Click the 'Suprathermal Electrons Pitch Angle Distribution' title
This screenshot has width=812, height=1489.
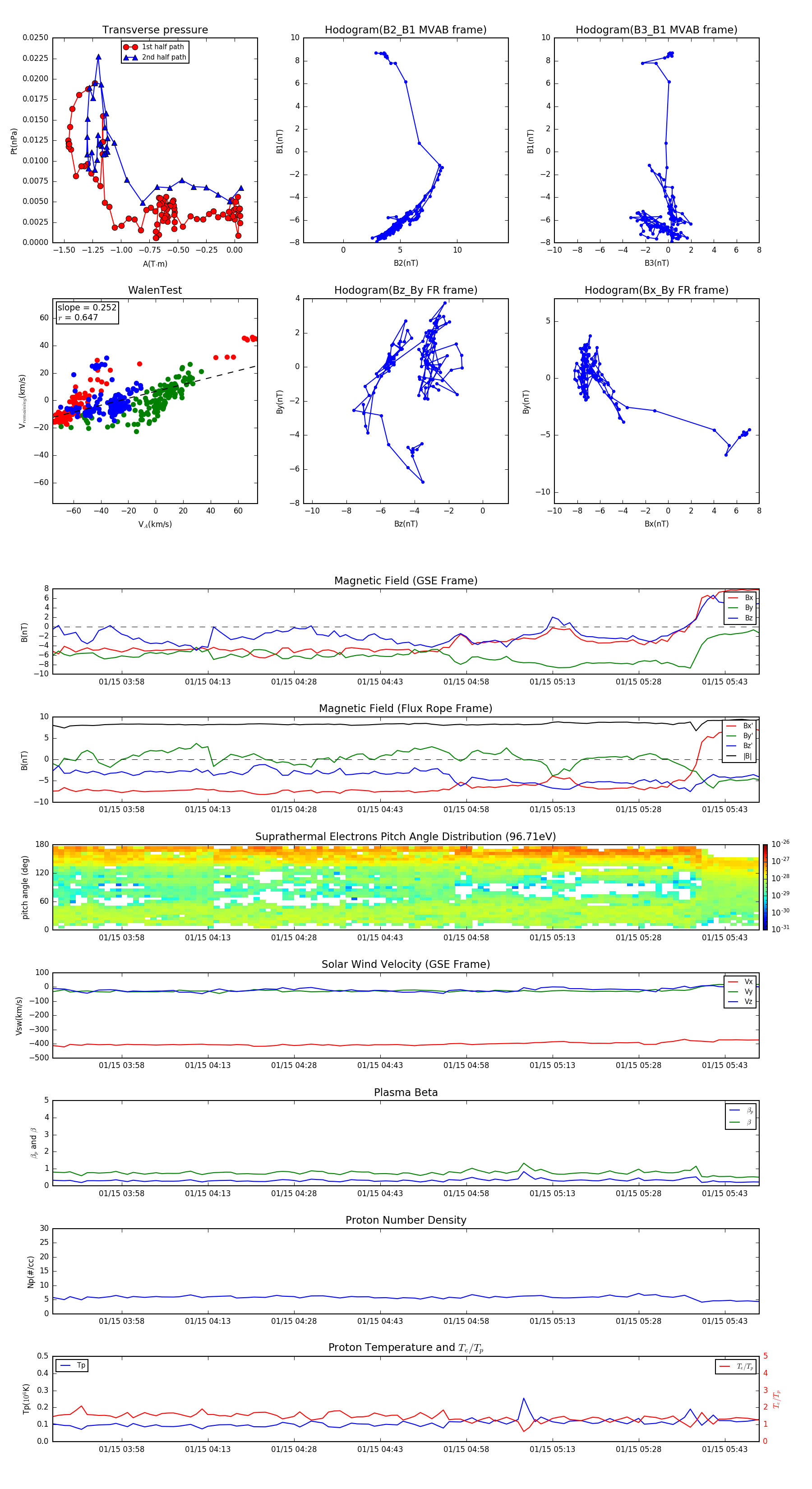pos(406,837)
